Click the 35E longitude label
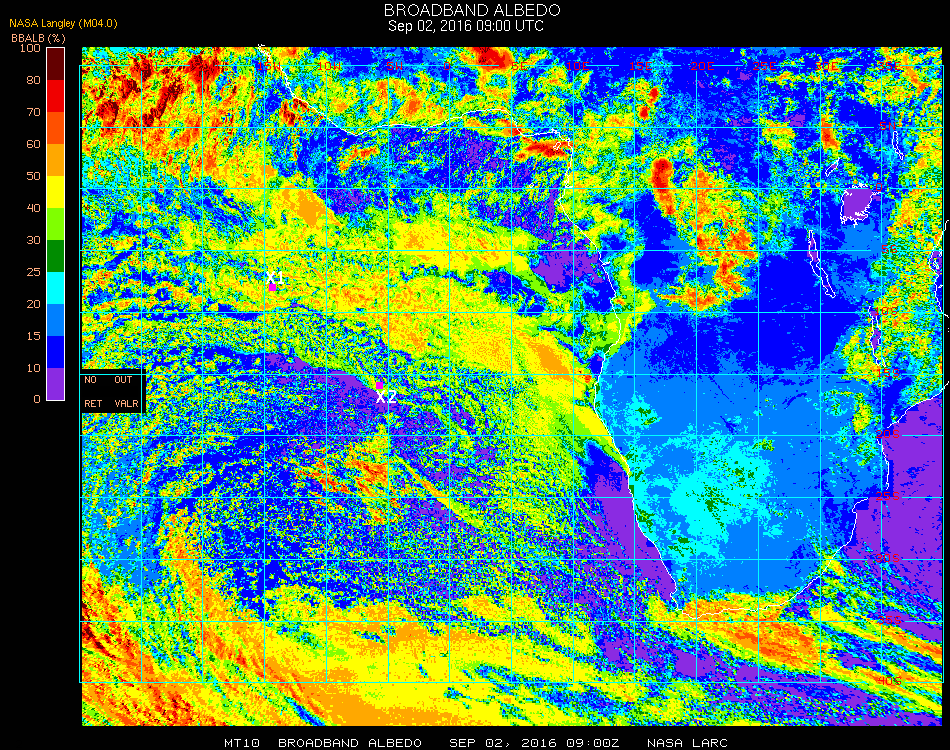The height and width of the screenshot is (750, 950). pos(889,66)
